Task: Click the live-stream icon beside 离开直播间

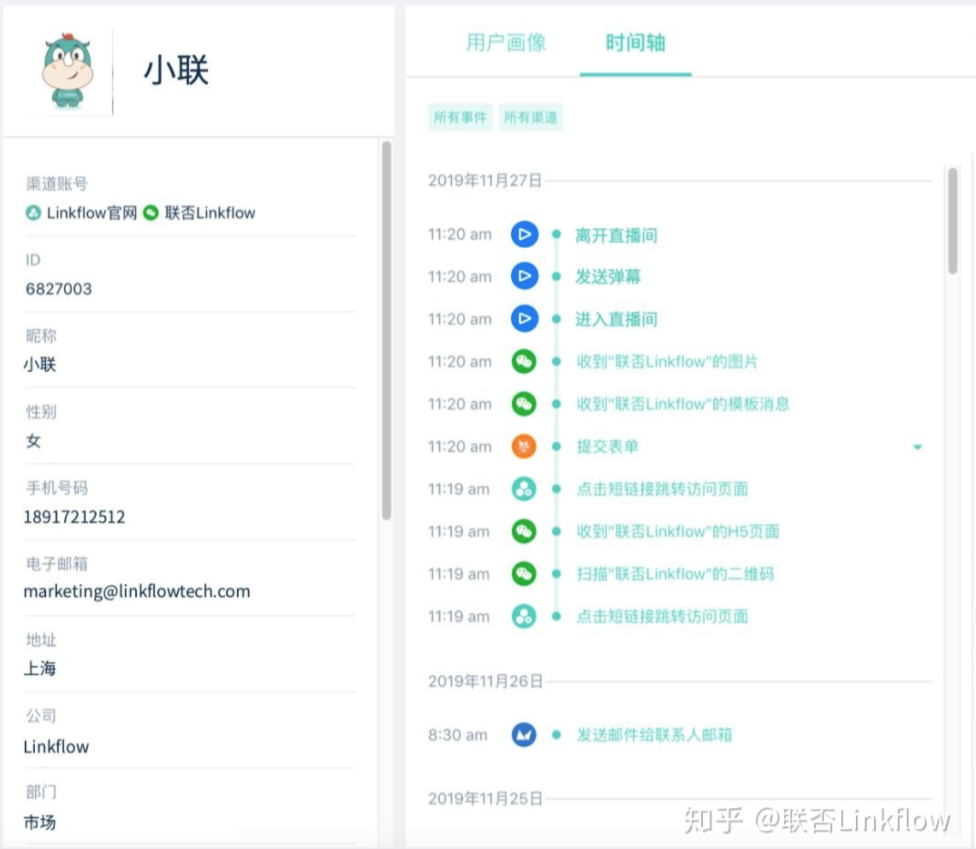Action: coord(524,235)
